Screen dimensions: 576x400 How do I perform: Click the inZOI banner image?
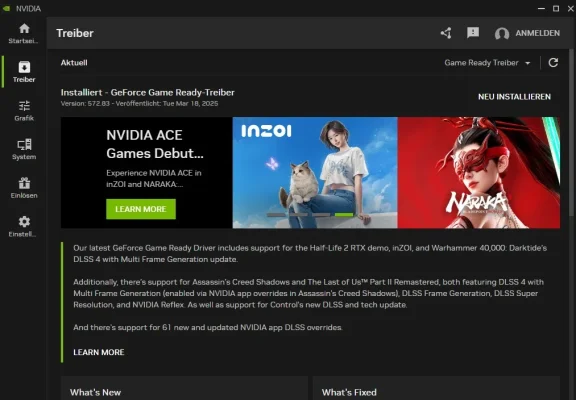click(x=315, y=173)
